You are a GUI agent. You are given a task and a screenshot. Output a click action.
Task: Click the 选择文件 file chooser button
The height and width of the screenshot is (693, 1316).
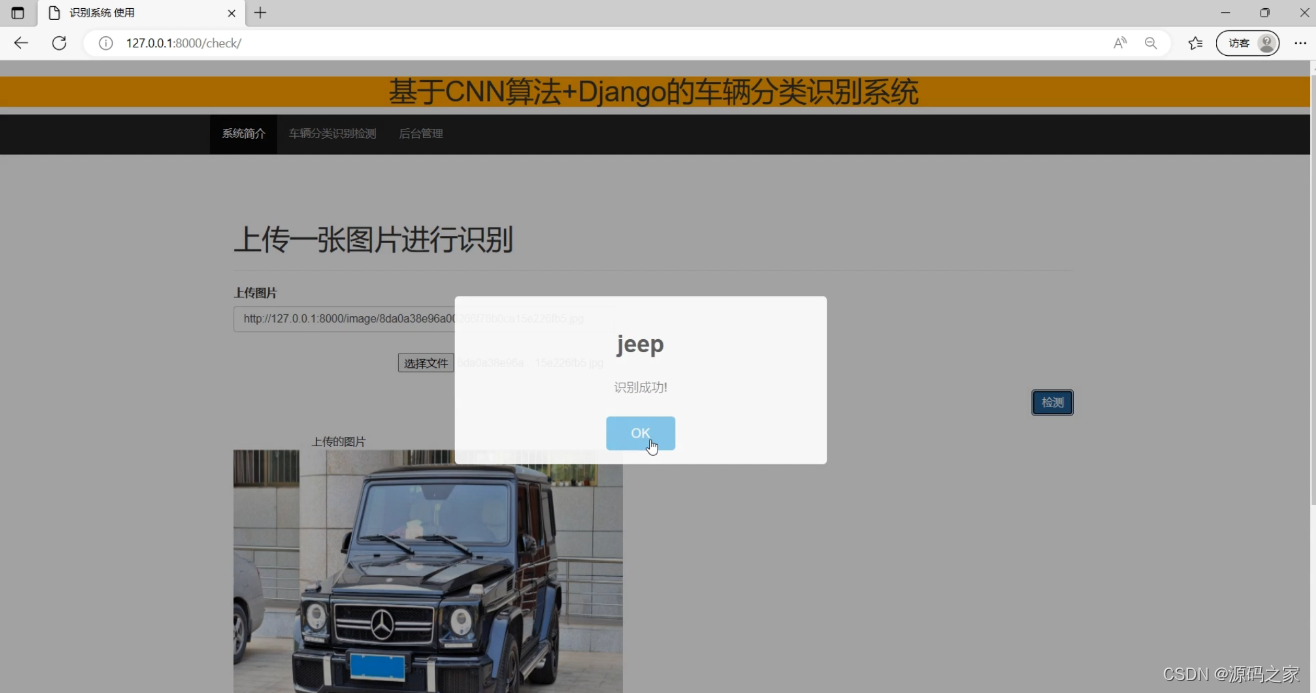coord(425,363)
